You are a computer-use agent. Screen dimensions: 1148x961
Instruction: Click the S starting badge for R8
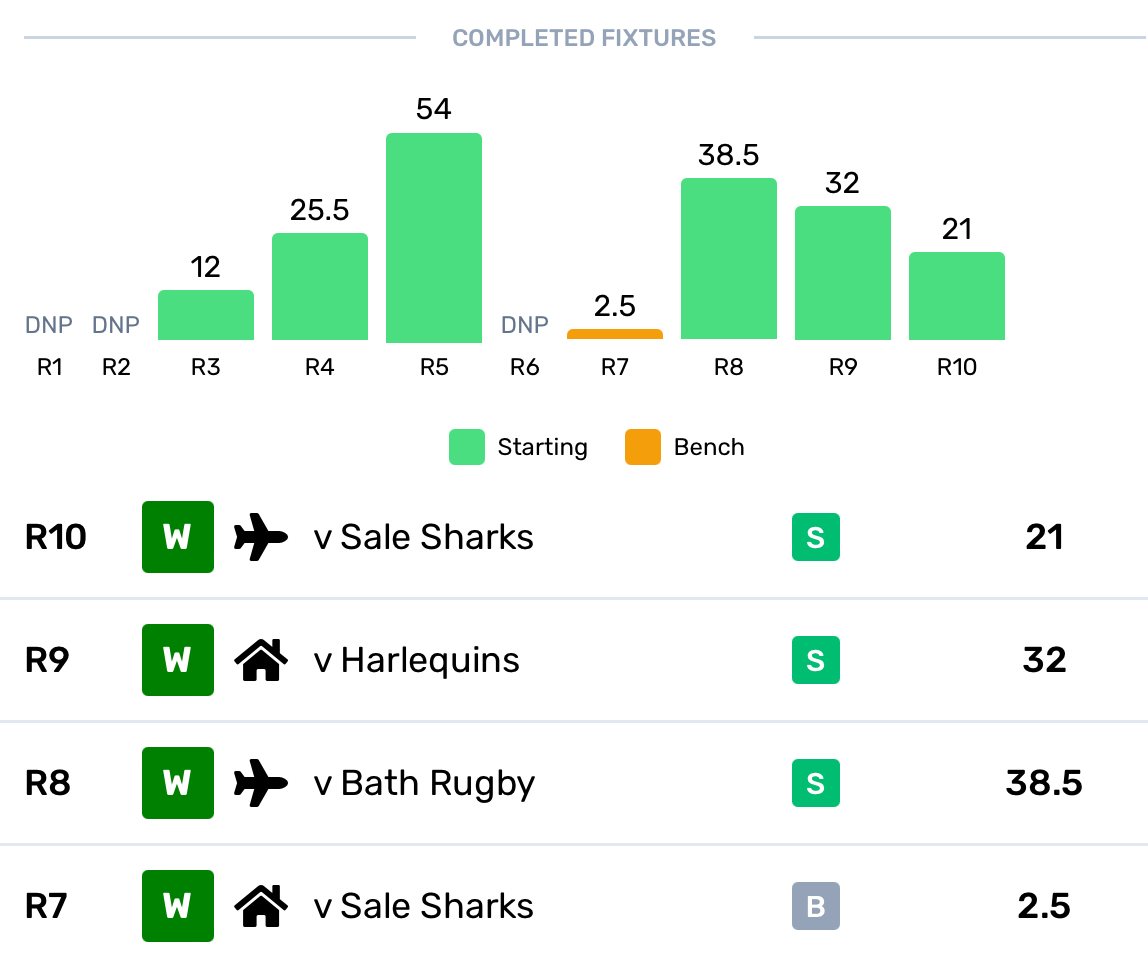point(816,783)
